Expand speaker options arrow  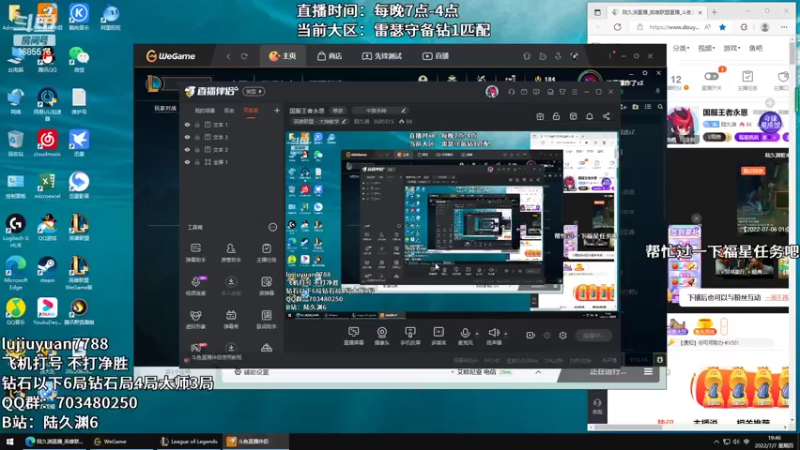[506, 334]
